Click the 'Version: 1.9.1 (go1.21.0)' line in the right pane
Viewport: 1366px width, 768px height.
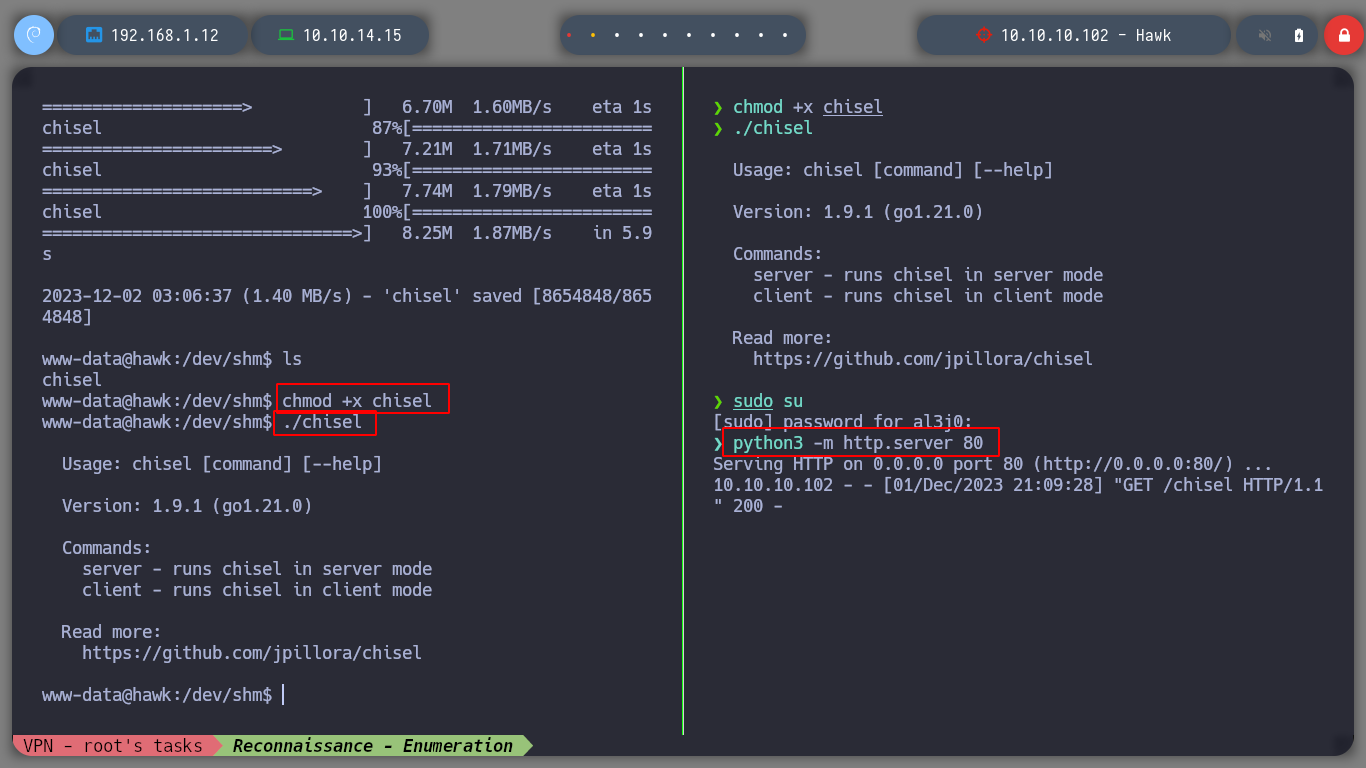(x=858, y=212)
